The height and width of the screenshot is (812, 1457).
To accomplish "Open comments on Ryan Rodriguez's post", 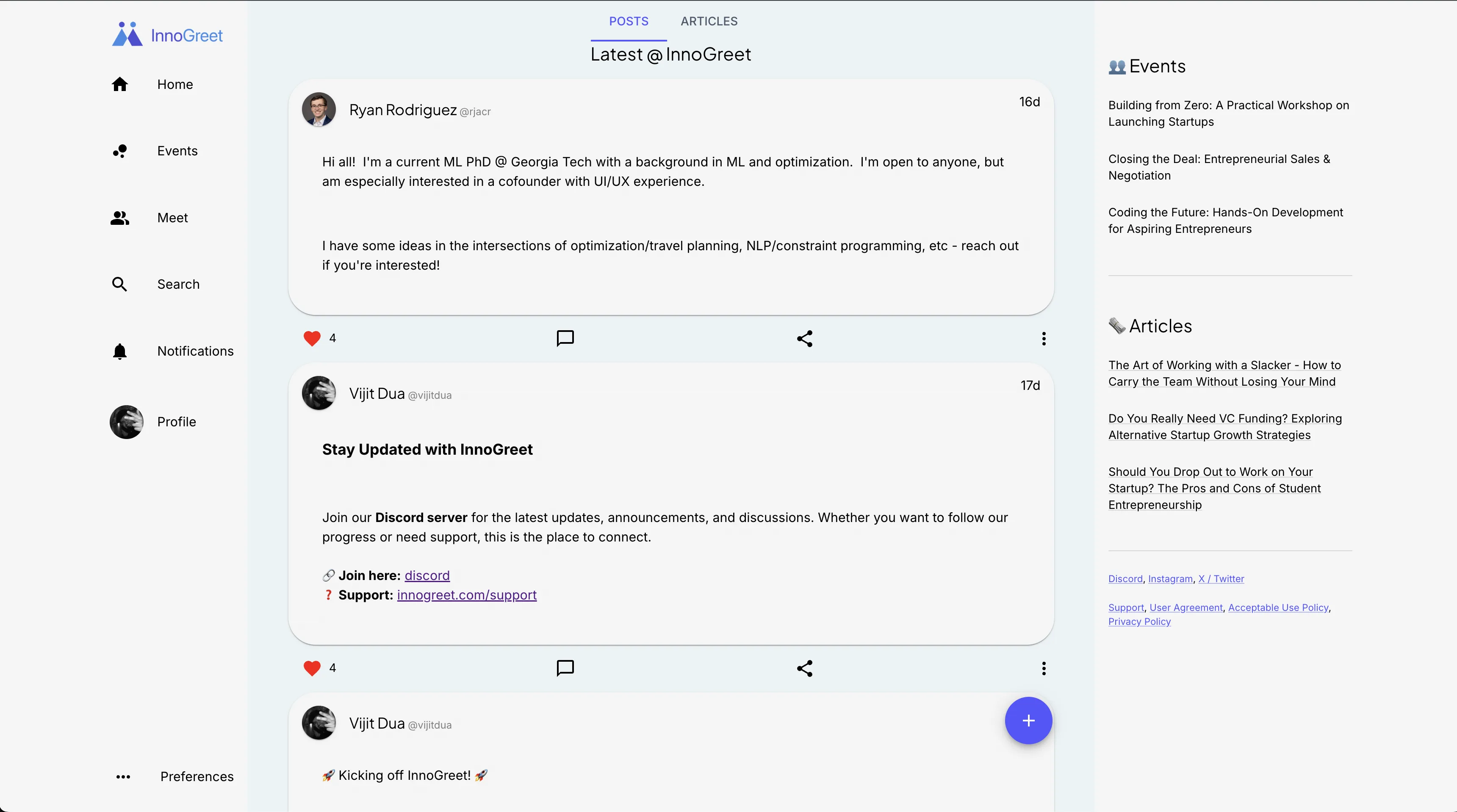I will pos(565,338).
